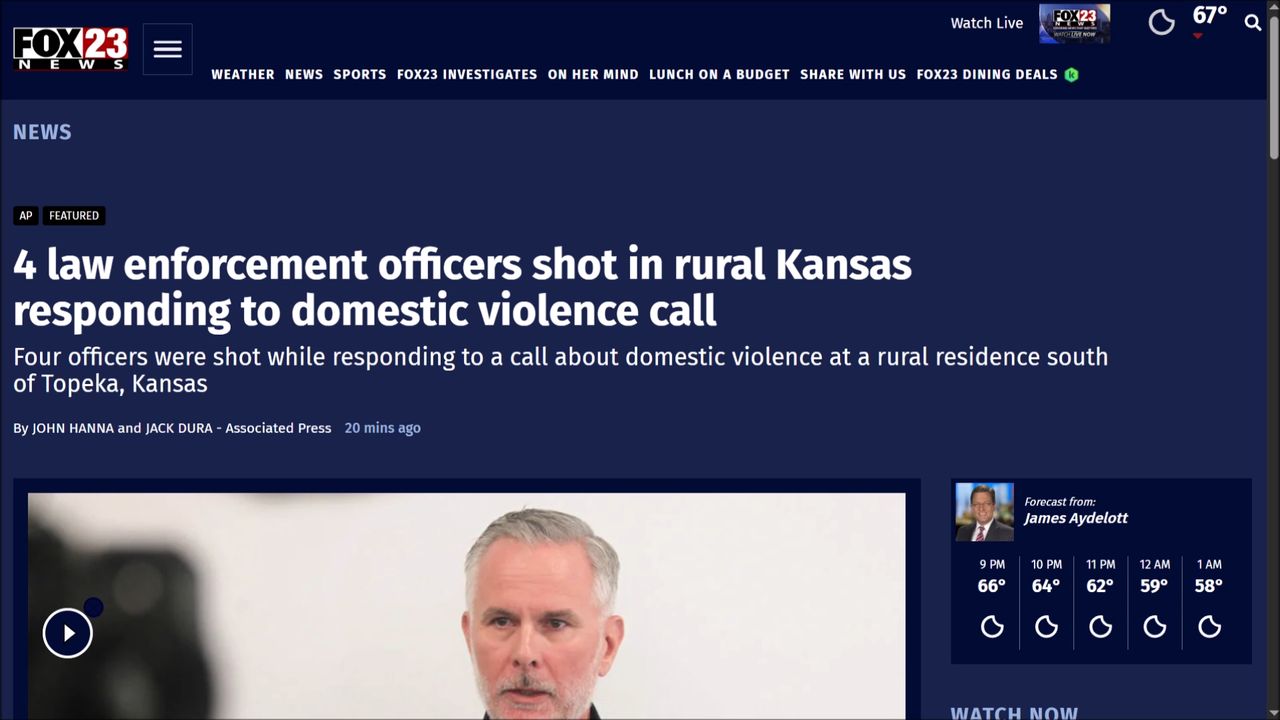The image size is (1280, 720).
Task: Open the Watch Live stream thumbnail
Action: click(x=1075, y=23)
